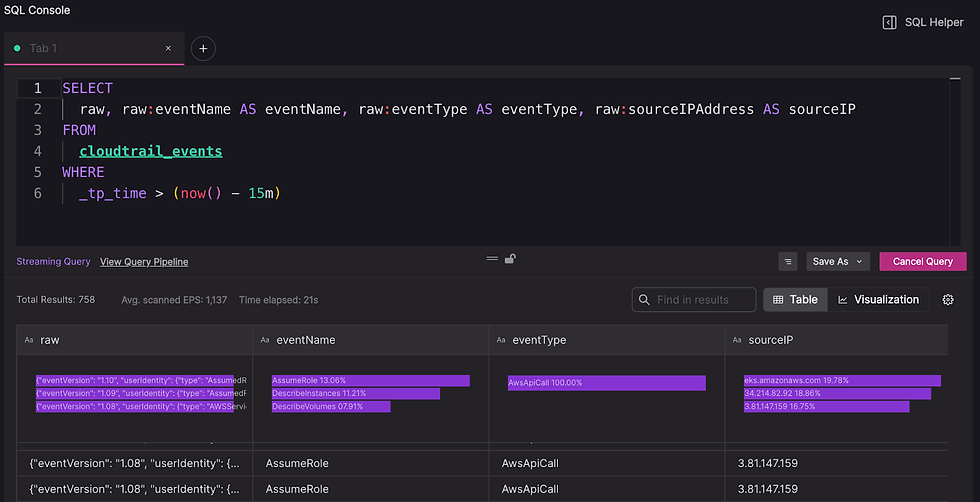Place cursor on the FROM keyword

pyautogui.click(x=79, y=130)
